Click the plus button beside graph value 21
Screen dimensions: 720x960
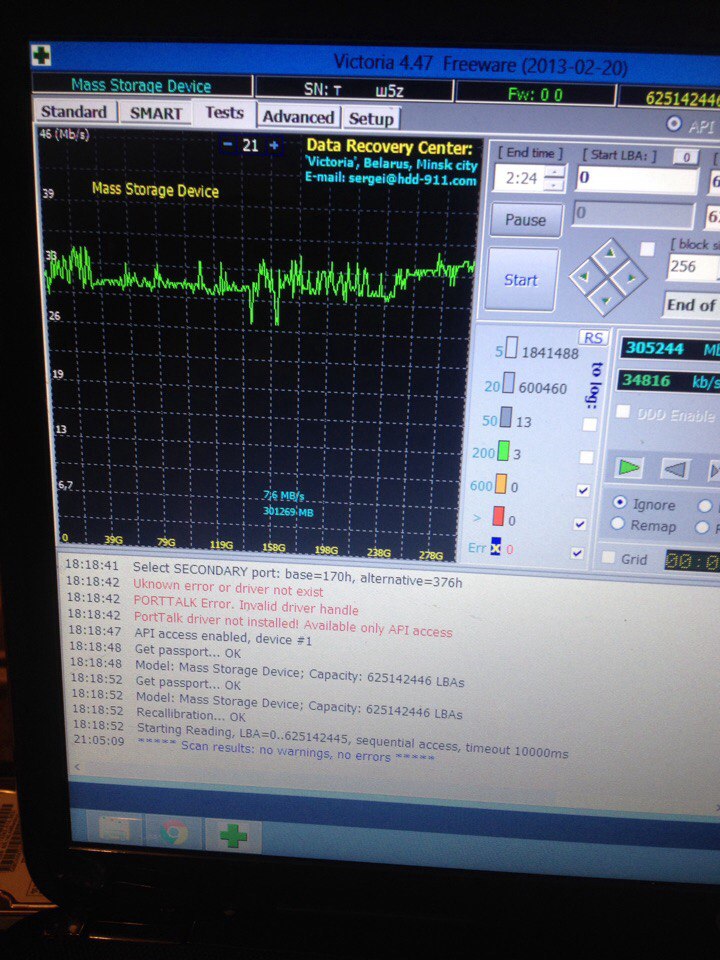[x=274, y=146]
